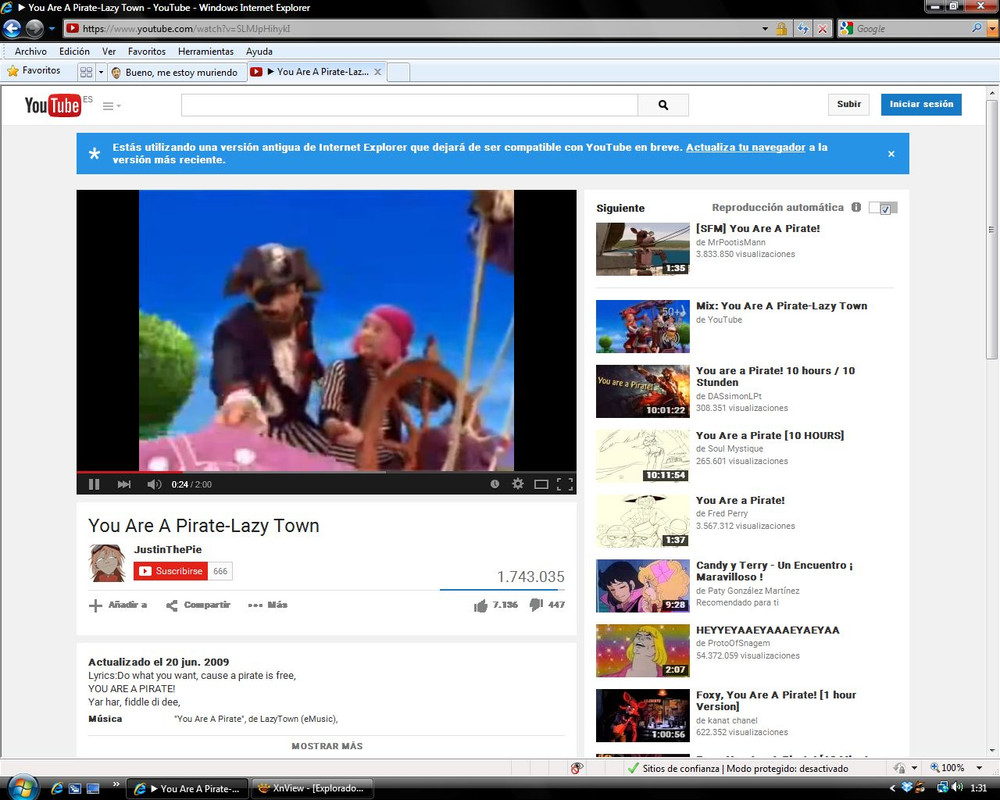This screenshot has height=800, width=1000.
Task: Open '[SFM] You Are A Pirate!' thumbnail
Action: pyautogui.click(x=643, y=249)
